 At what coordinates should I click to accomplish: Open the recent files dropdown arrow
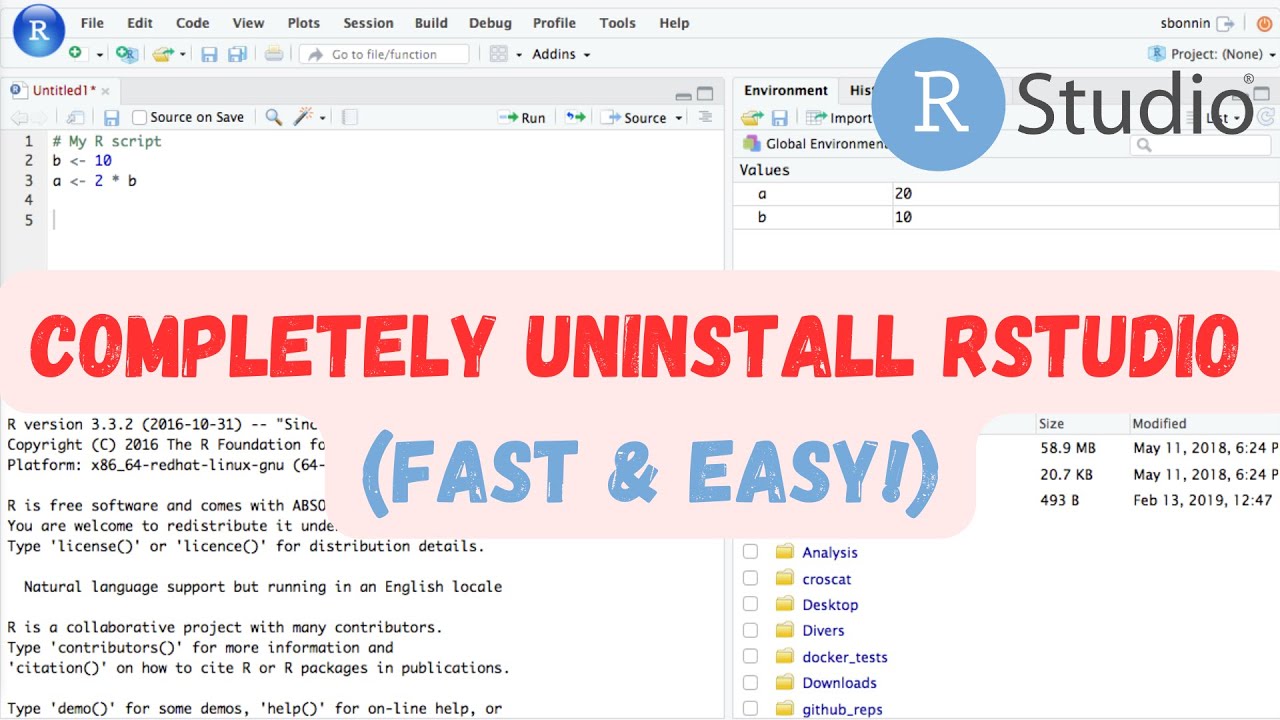(182, 55)
